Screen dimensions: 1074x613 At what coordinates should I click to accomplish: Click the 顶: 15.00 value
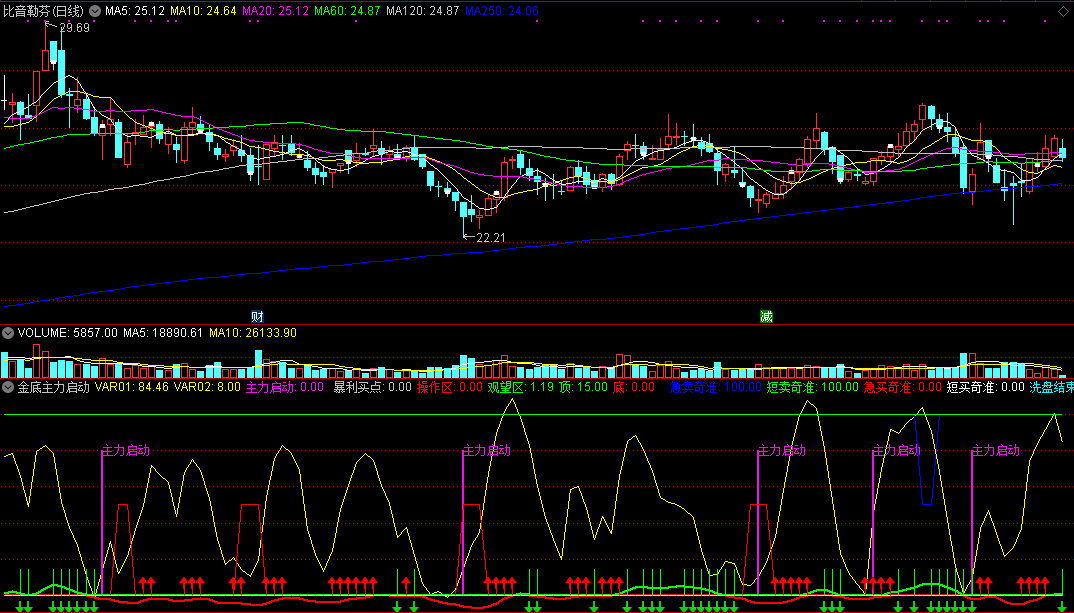[x=583, y=387]
